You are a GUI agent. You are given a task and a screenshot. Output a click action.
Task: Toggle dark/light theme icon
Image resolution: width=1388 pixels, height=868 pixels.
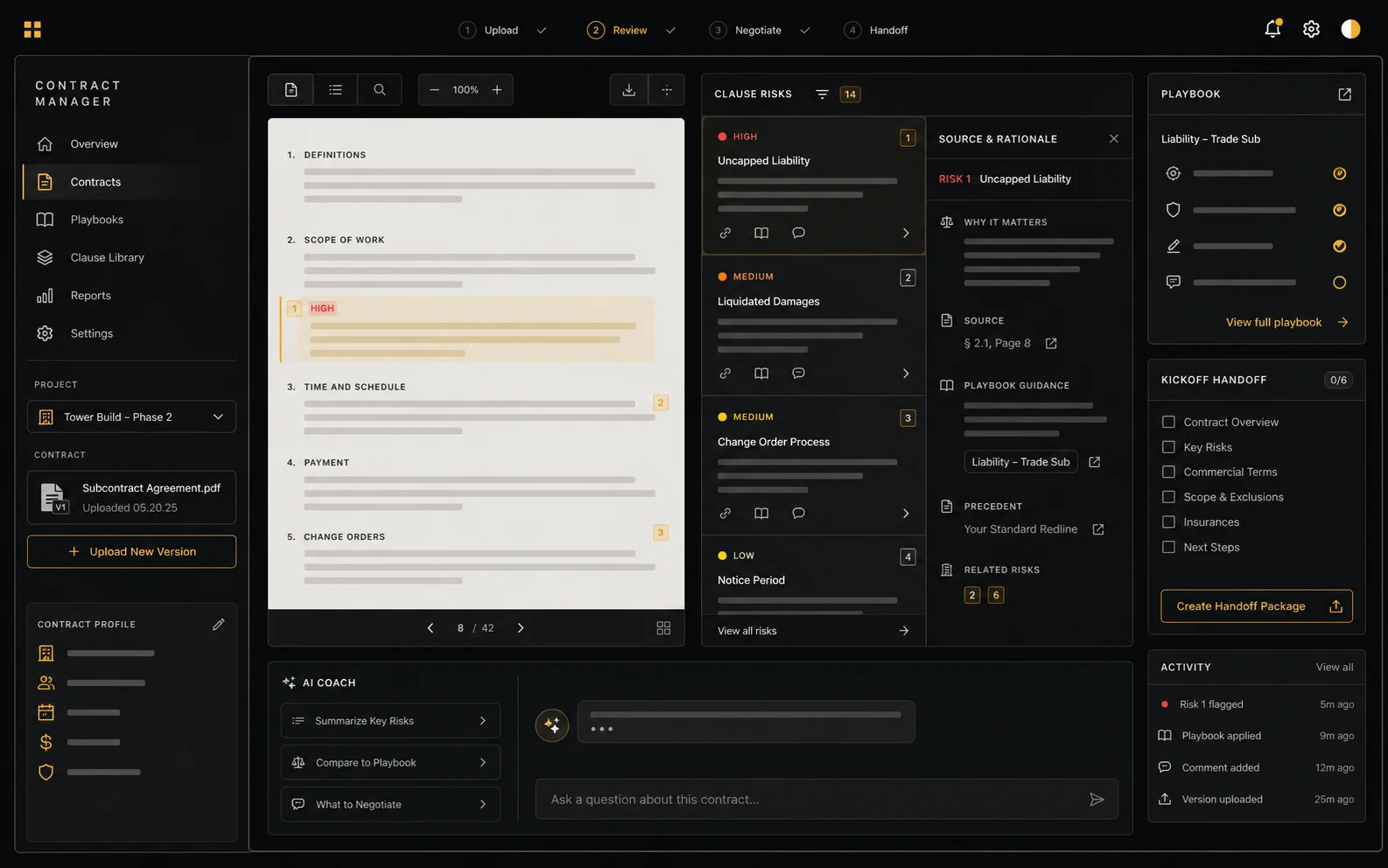coord(1350,29)
